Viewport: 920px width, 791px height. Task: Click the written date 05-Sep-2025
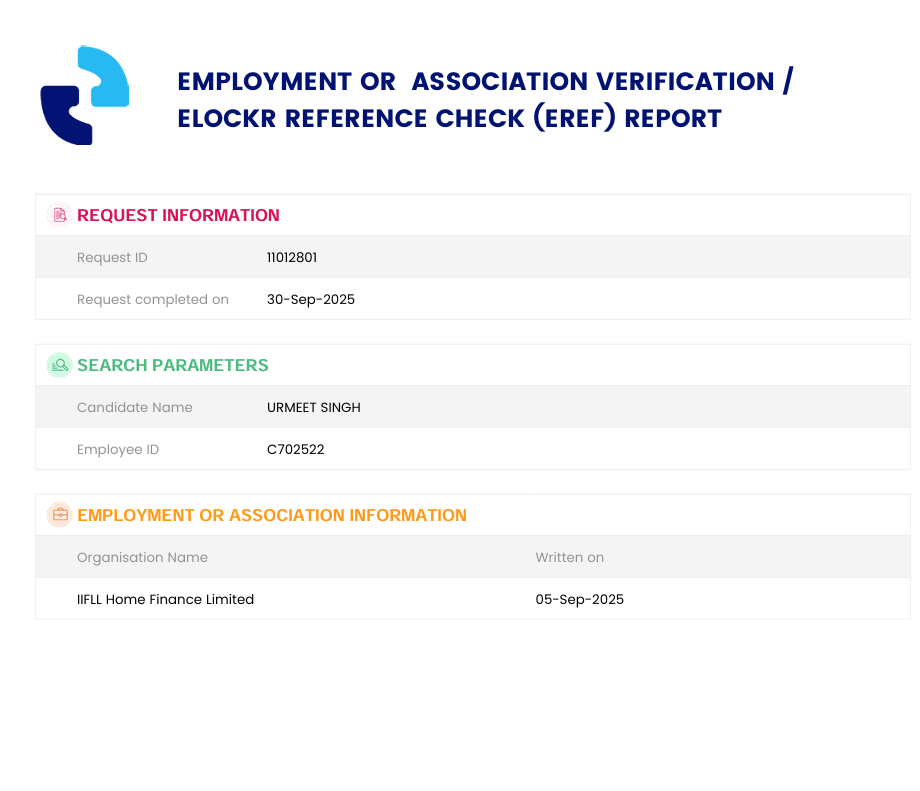tap(579, 600)
